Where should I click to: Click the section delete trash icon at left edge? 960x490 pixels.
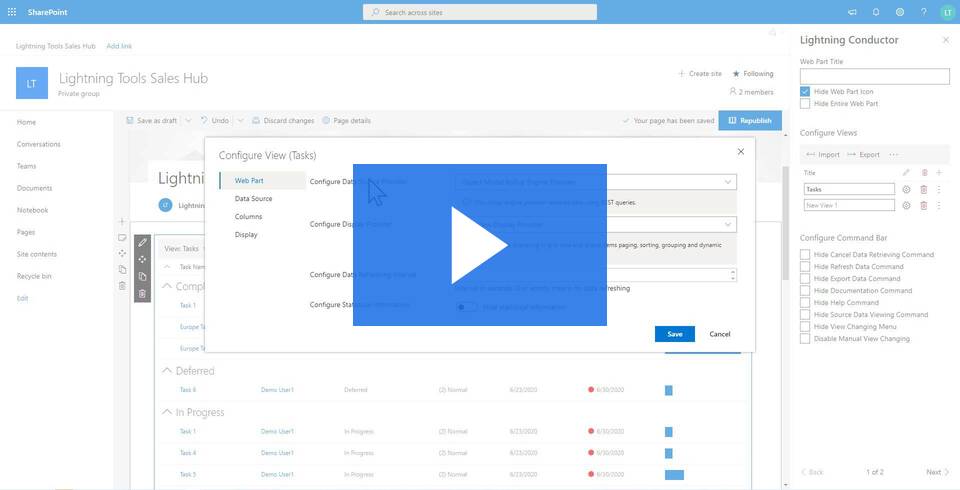(x=122, y=285)
